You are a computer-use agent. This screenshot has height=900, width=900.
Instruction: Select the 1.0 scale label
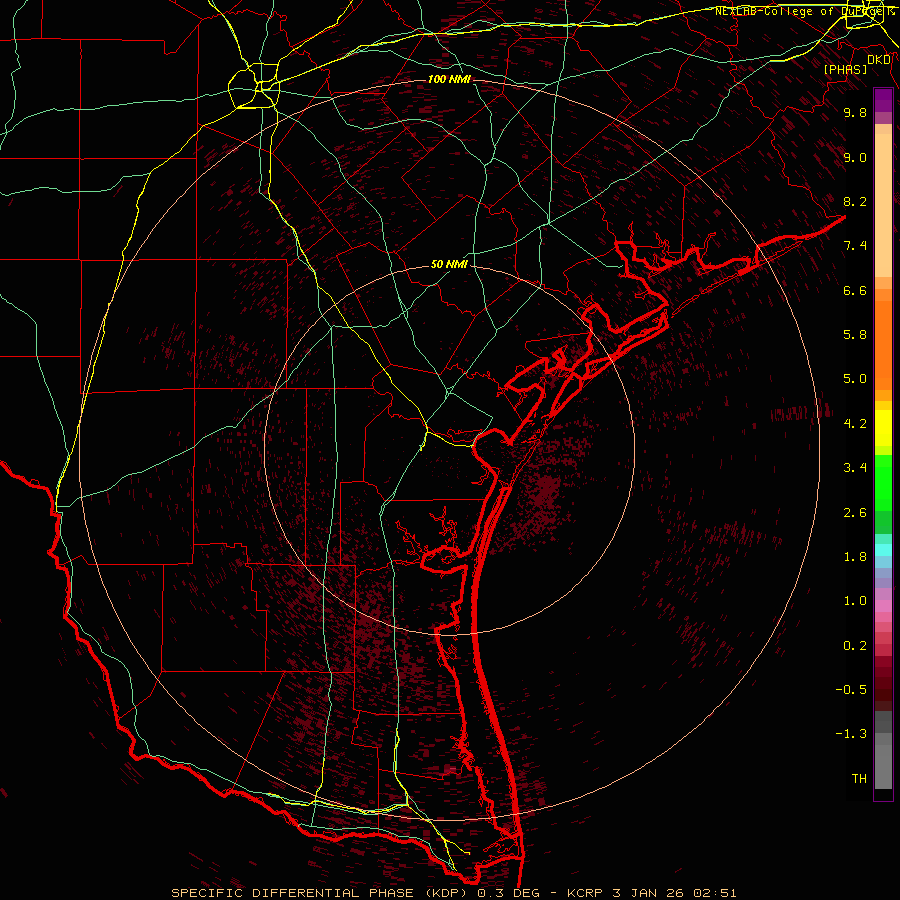tap(855, 601)
